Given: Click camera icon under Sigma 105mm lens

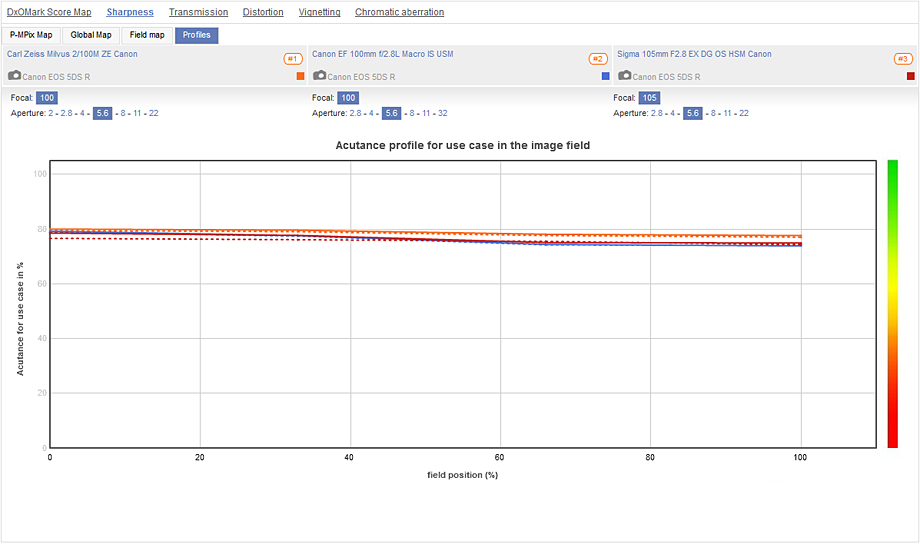Looking at the screenshot, I should [624, 76].
